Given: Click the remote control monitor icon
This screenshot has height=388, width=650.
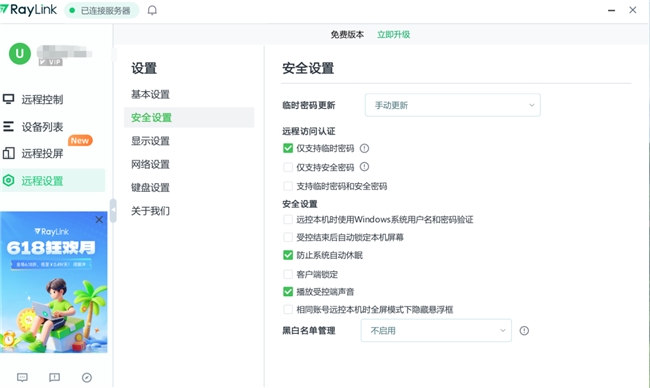Looking at the screenshot, I should pos(9,99).
